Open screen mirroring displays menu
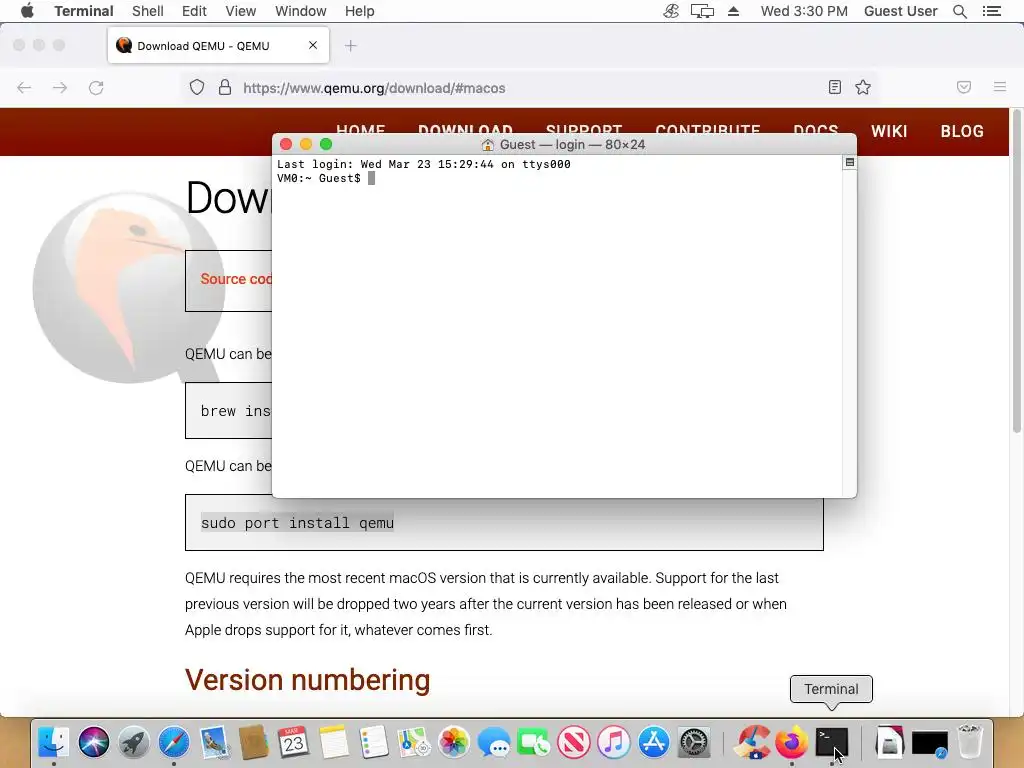Viewport: 1024px width, 768px height. pos(702,11)
